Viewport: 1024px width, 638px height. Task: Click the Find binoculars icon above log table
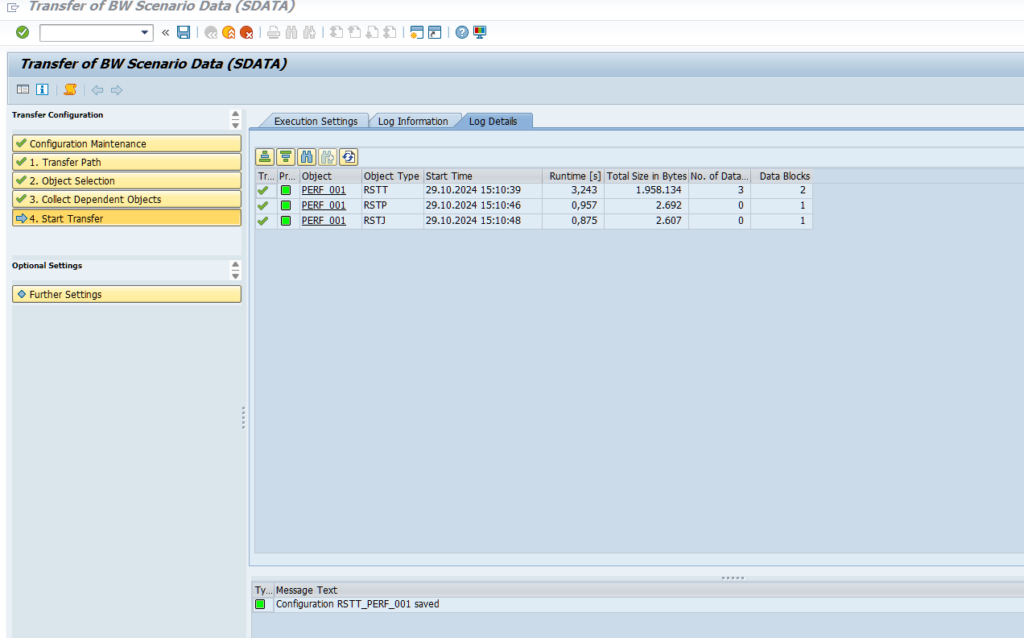click(307, 156)
